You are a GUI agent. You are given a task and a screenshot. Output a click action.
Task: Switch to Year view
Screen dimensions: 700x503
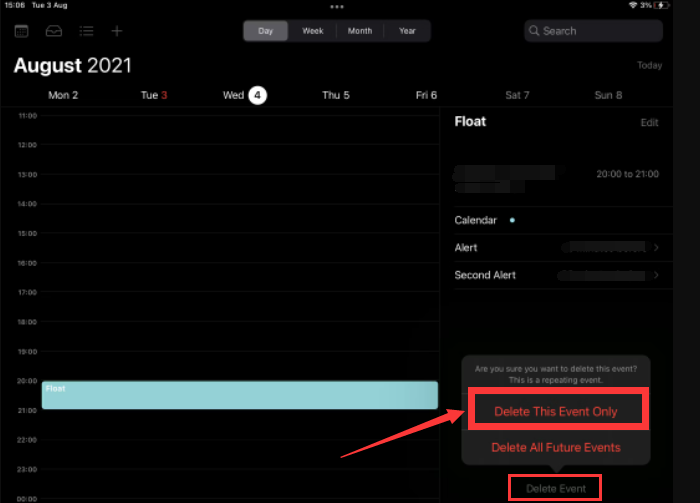tap(407, 31)
